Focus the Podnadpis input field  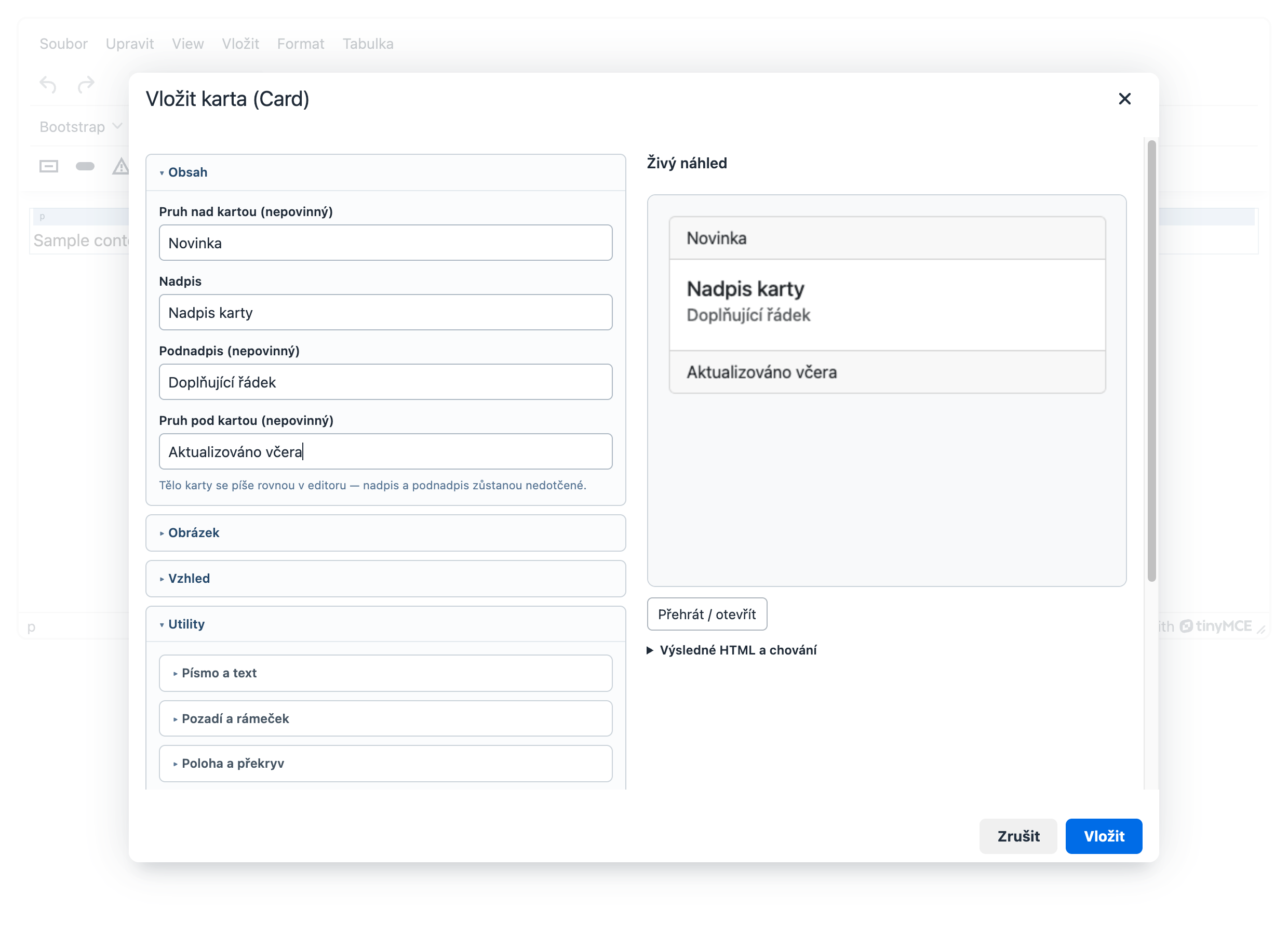(x=385, y=382)
